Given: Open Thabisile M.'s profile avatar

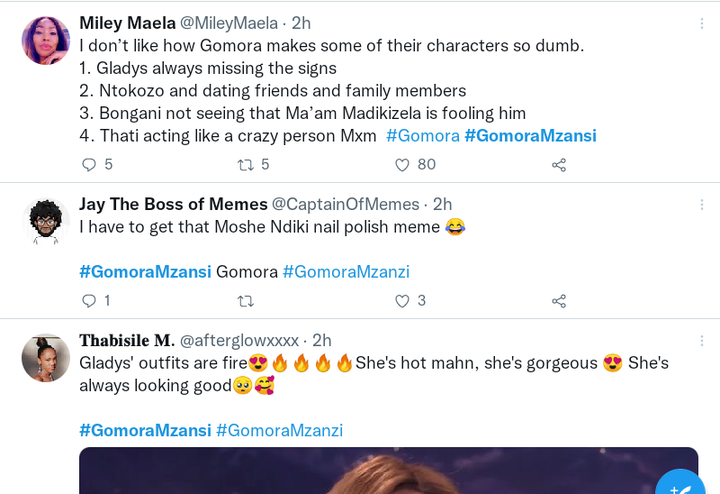Looking at the screenshot, I should click(x=46, y=358).
